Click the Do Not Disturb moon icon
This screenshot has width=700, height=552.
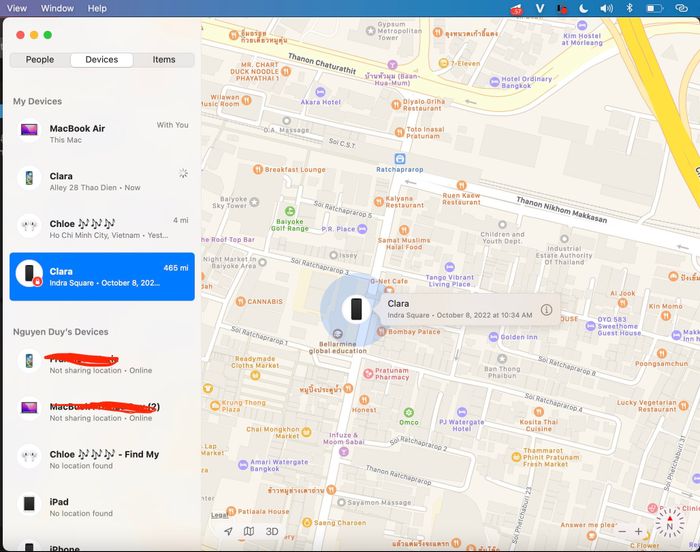(583, 8)
